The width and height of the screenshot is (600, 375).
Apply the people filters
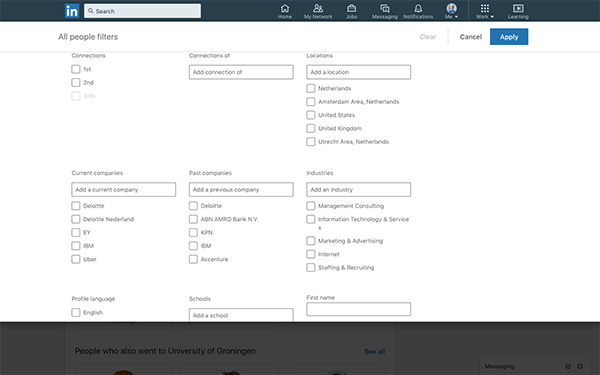pyautogui.click(x=509, y=37)
